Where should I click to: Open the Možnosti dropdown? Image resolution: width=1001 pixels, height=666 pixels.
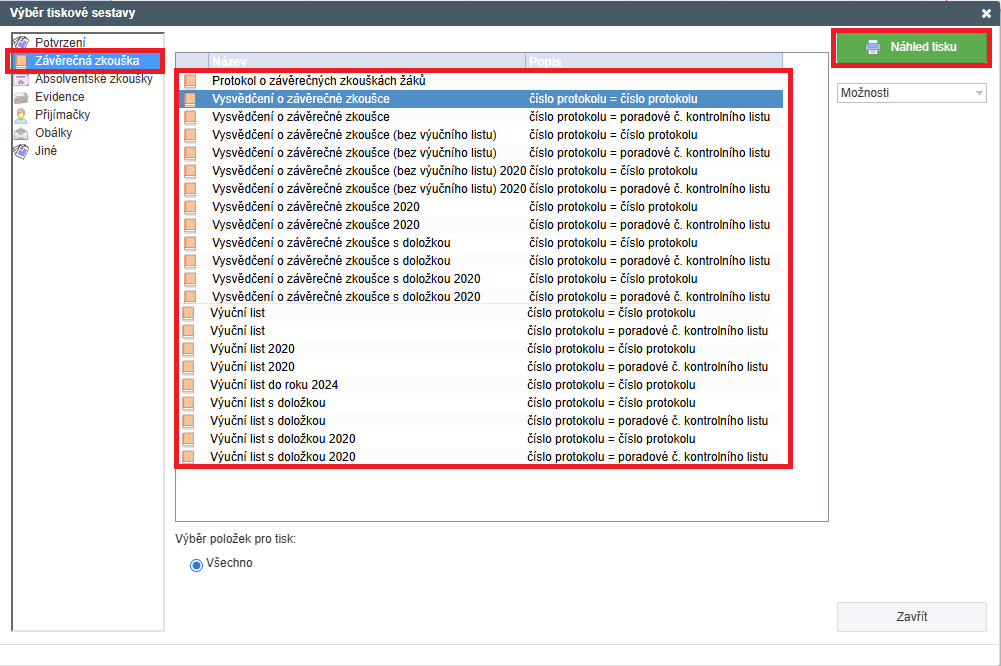(911, 93)
